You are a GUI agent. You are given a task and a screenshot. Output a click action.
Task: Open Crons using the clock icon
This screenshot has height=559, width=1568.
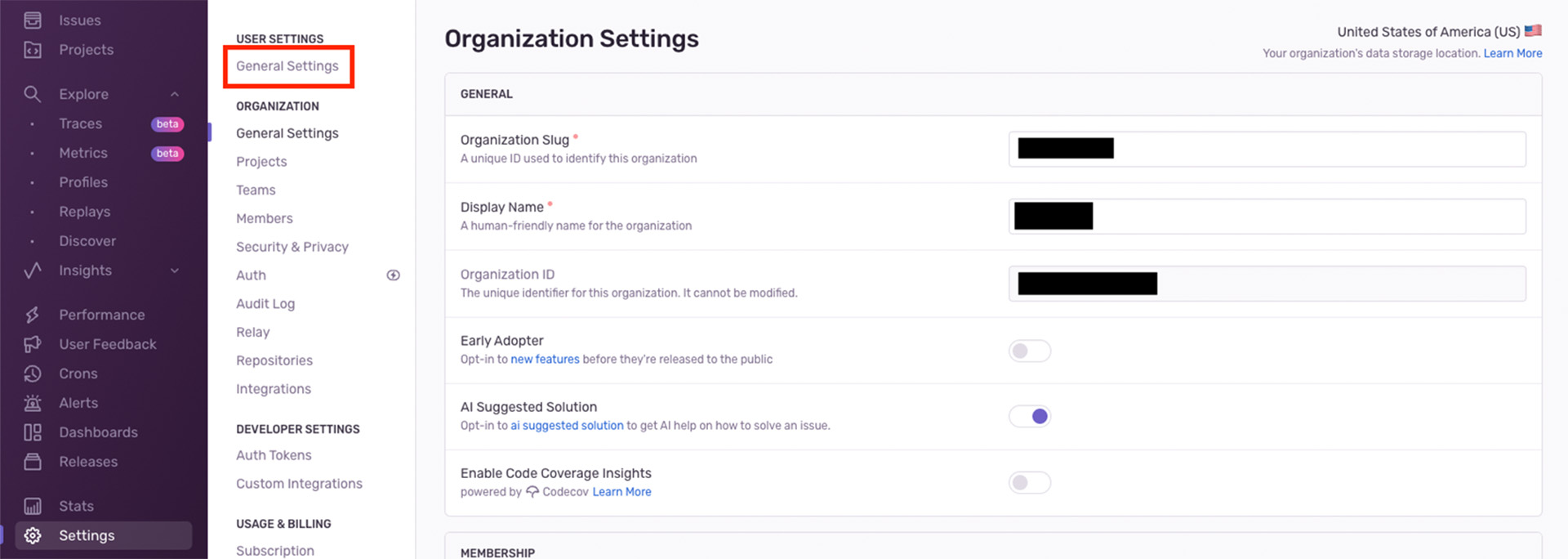pyautogui.click(x=33, y=373)
